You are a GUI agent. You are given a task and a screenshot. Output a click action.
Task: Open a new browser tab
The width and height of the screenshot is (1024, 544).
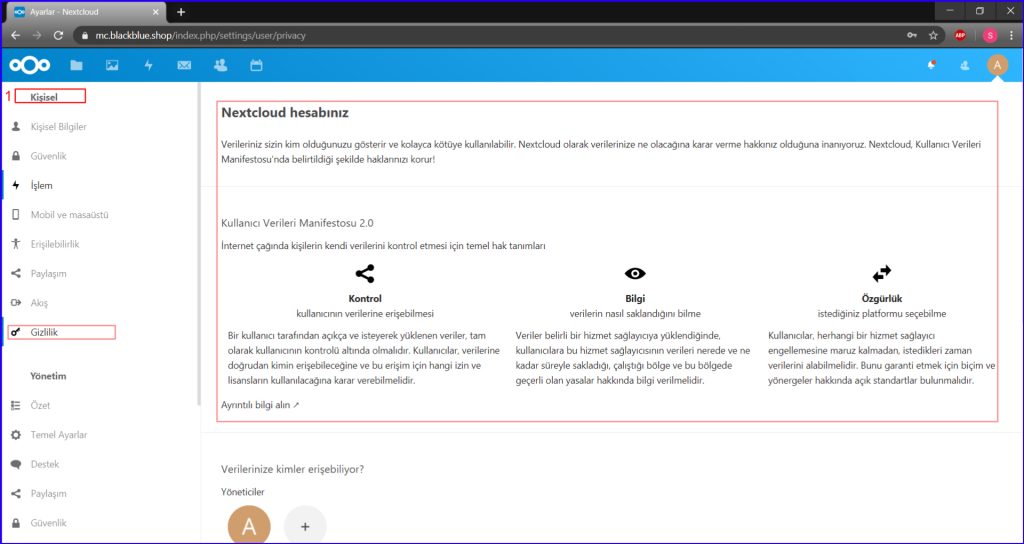click(181, 12)
